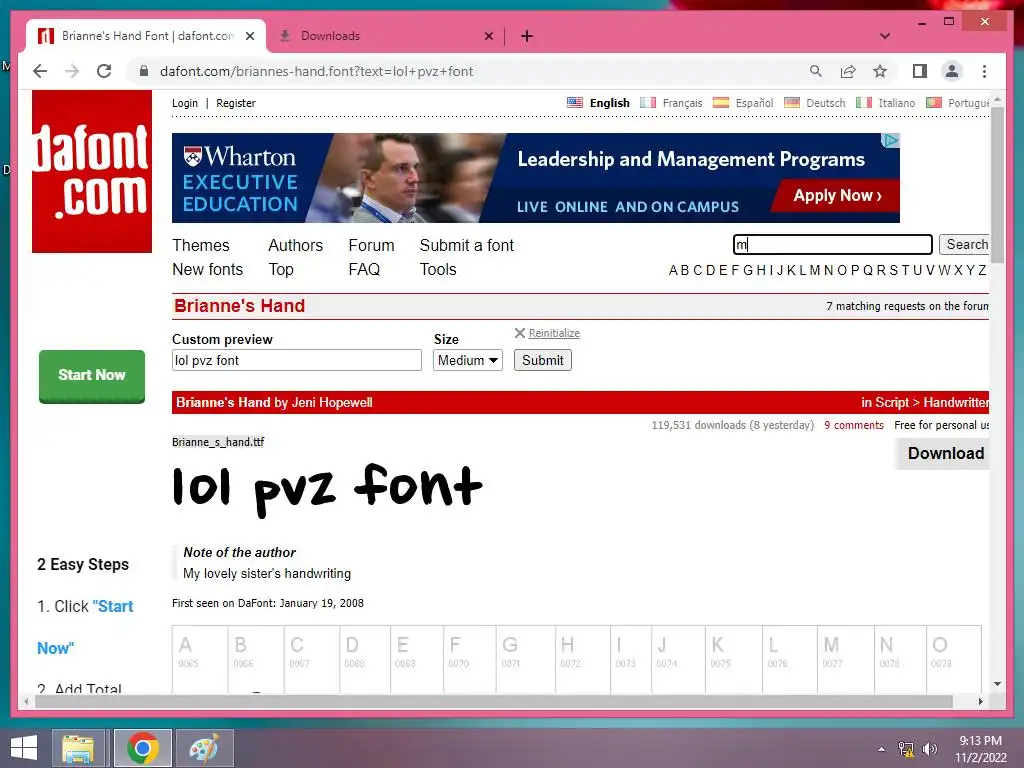Open the 9 comments link

(854, 425)
